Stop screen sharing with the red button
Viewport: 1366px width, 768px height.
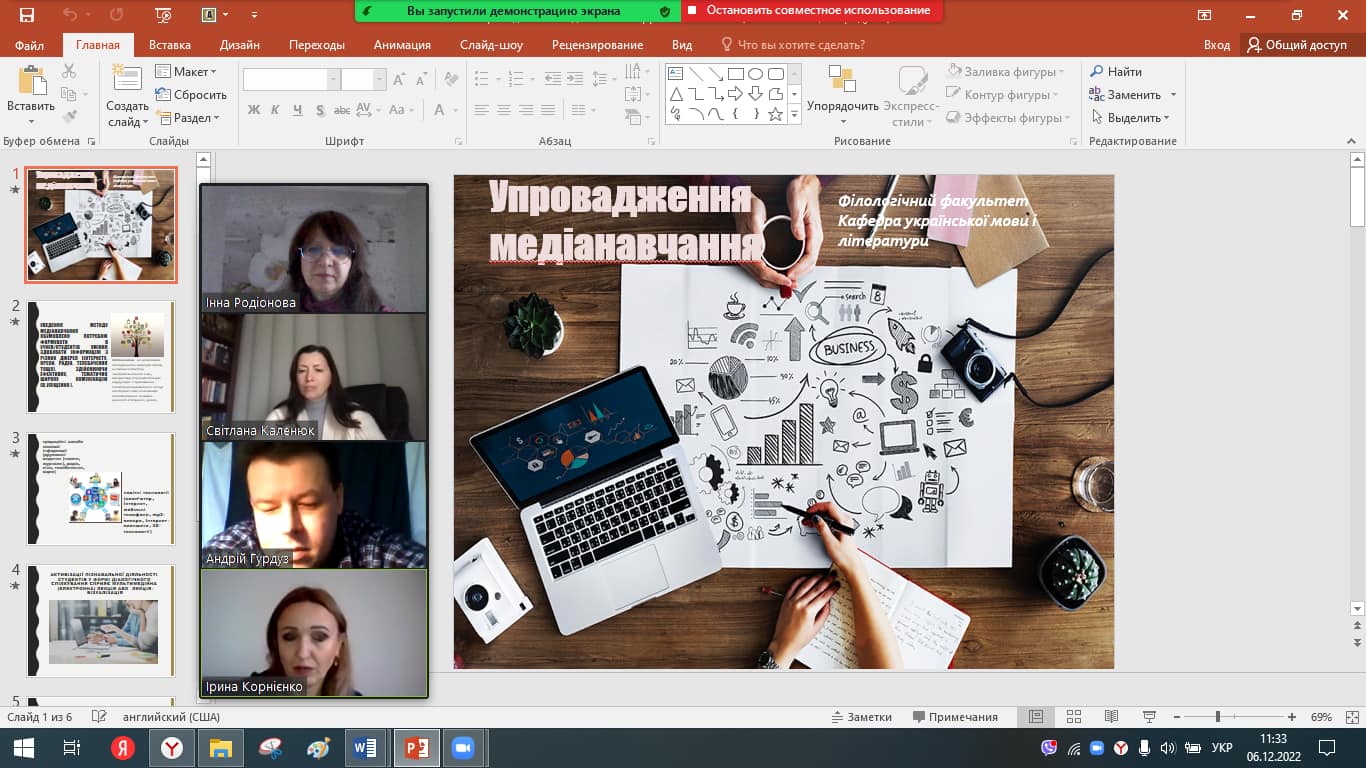(x=811, y=11)
